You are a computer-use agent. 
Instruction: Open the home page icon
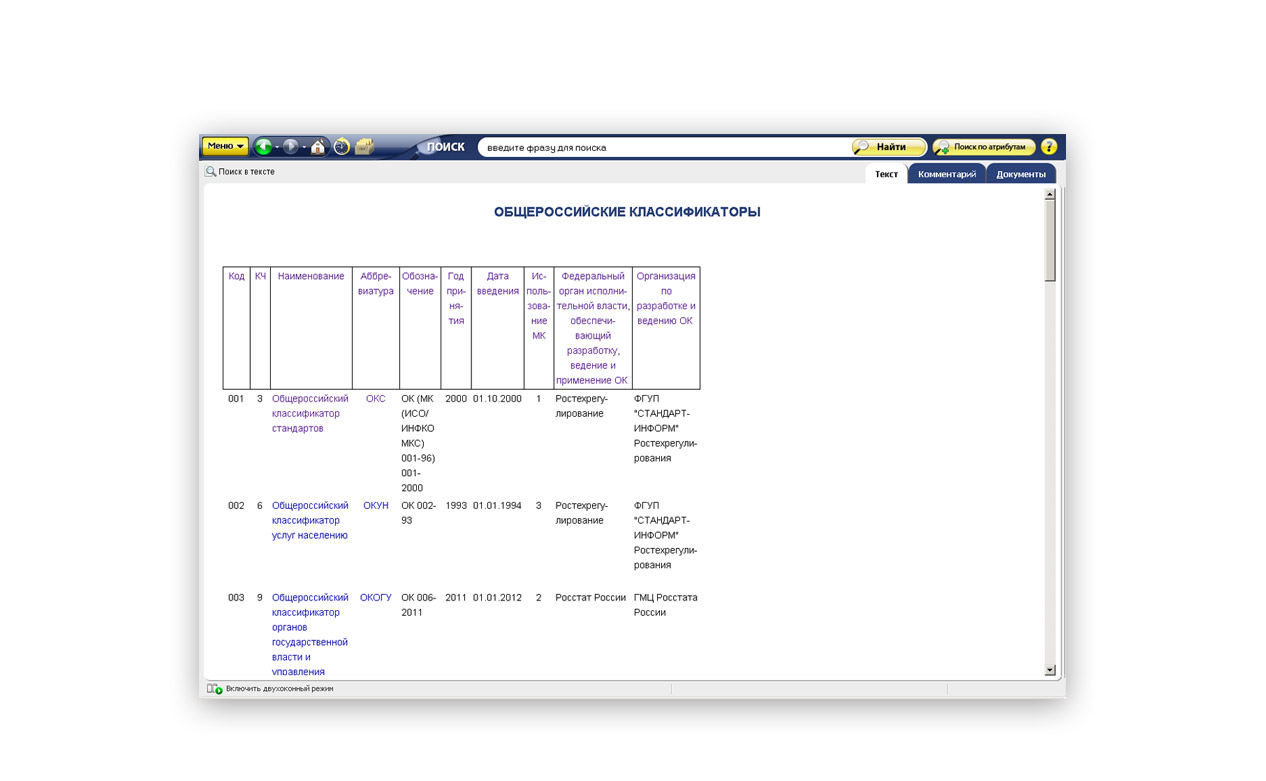point(318,147)
